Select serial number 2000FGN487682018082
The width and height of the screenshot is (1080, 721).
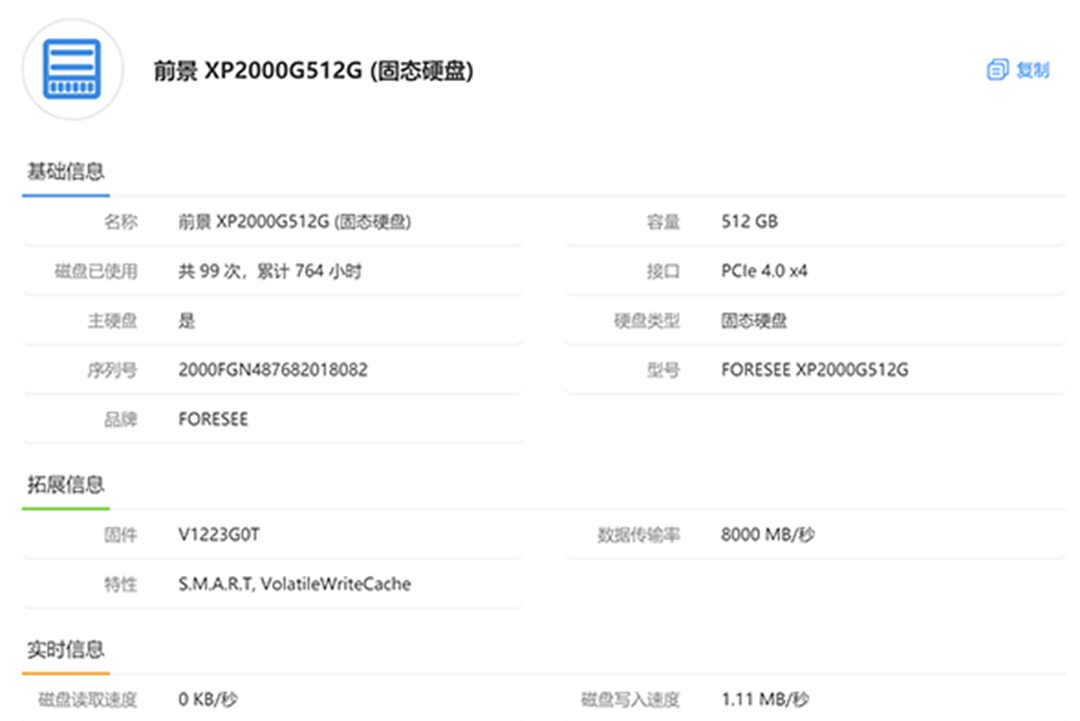click(x=272, y=370)
